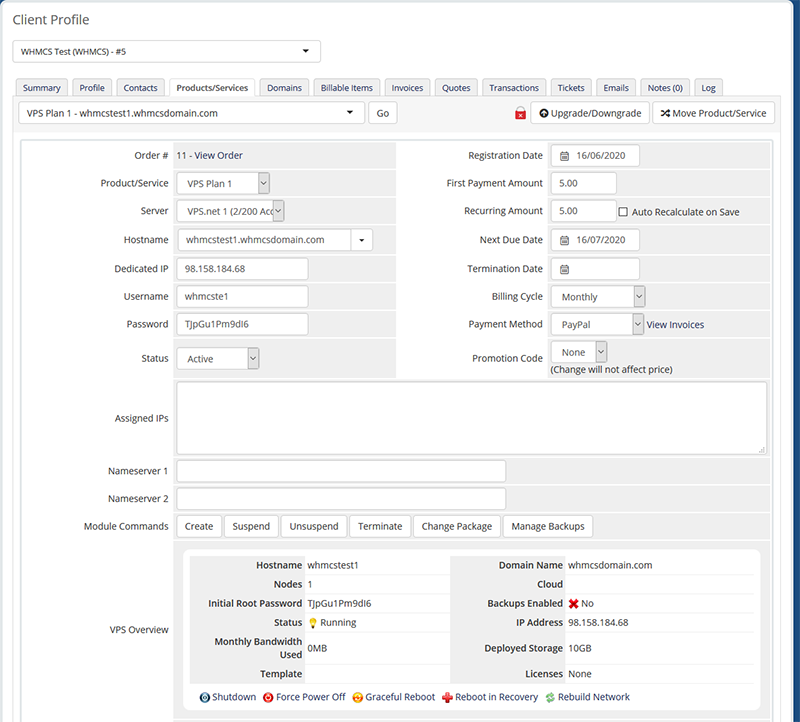Click the Change Package button

457,527
